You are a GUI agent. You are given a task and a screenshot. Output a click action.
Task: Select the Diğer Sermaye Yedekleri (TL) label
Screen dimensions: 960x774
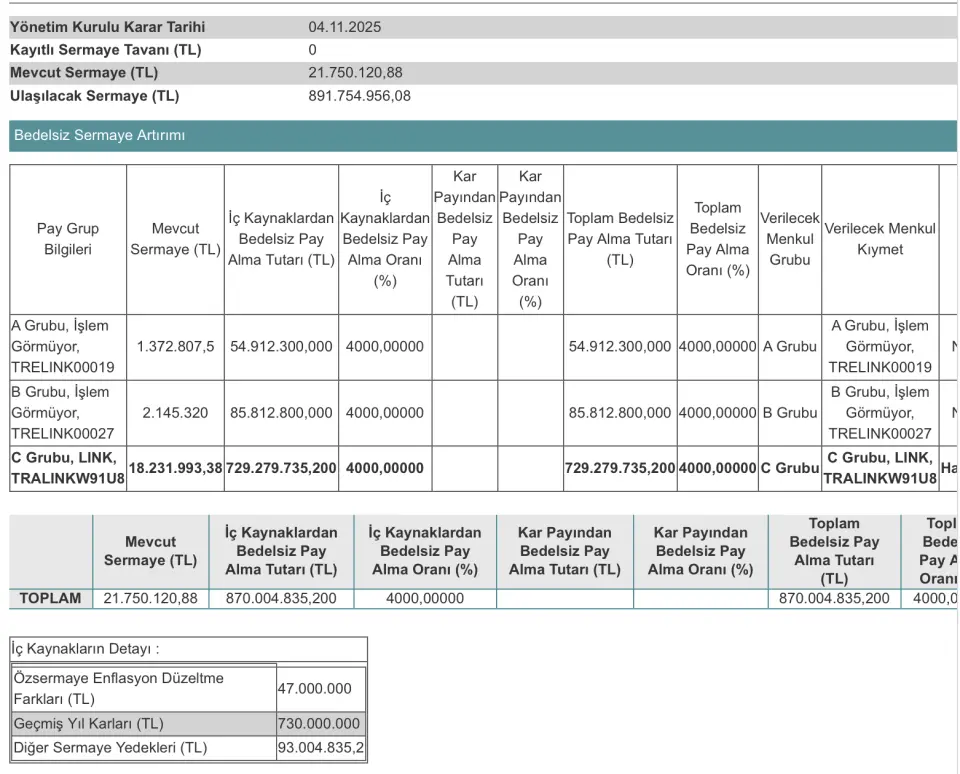click(110, 747)
